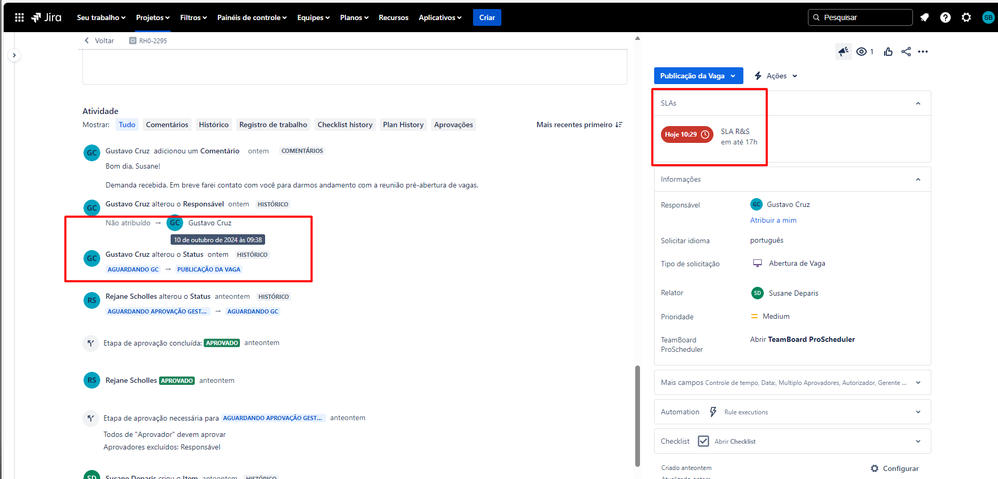This screenshot has width=998, height=479.
Task: Click the Abertura de Vaga request type icon
Action: click(757, 263)
